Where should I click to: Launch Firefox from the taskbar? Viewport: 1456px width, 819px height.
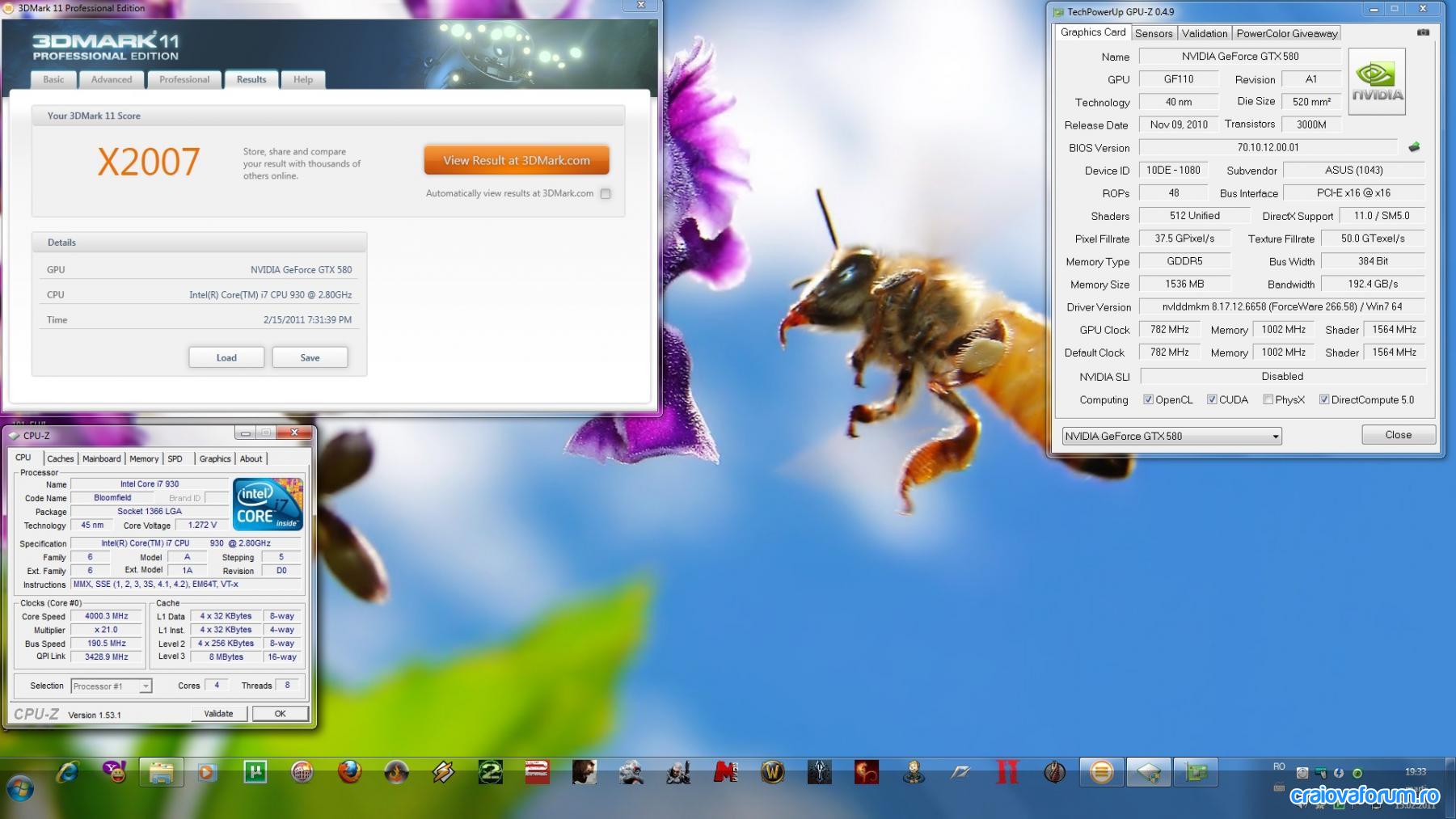point(350,773)
